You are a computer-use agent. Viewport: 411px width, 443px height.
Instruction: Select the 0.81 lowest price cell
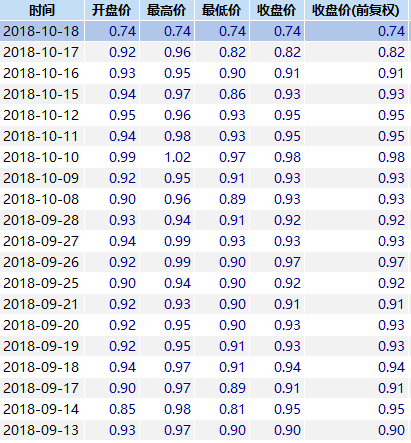pyautogui.click(x=222, y=409)
